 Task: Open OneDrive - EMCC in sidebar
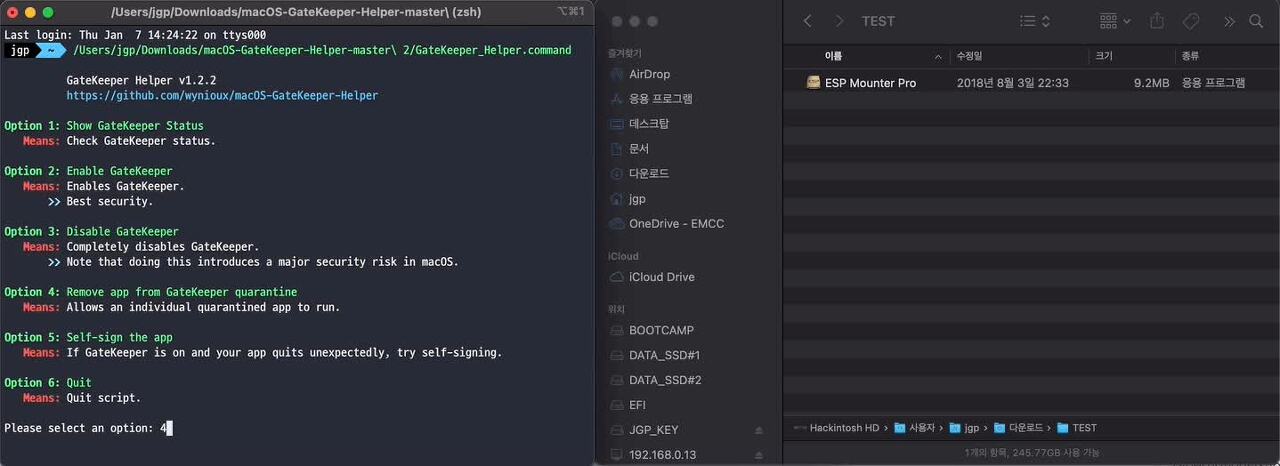pos(676,224)
